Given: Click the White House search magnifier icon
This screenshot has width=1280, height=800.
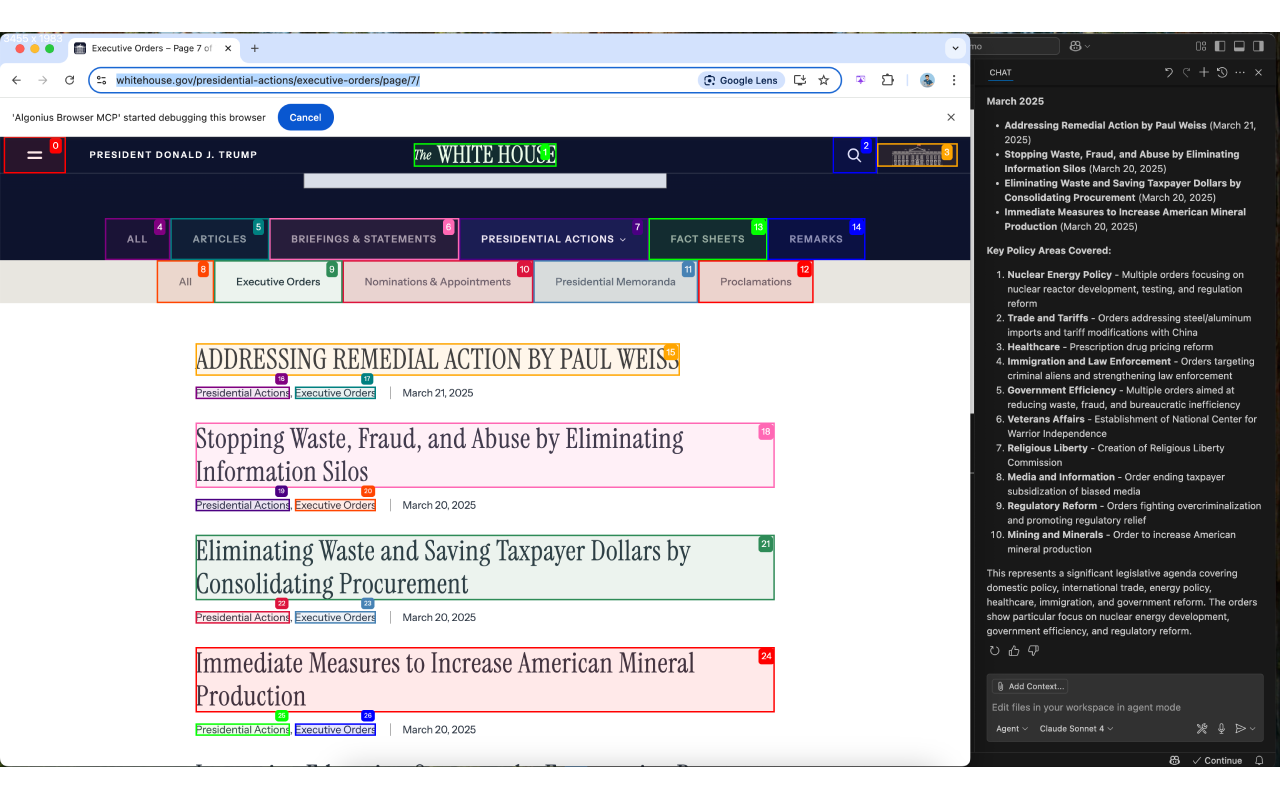Looking at the screenshot, I should 854,155.
